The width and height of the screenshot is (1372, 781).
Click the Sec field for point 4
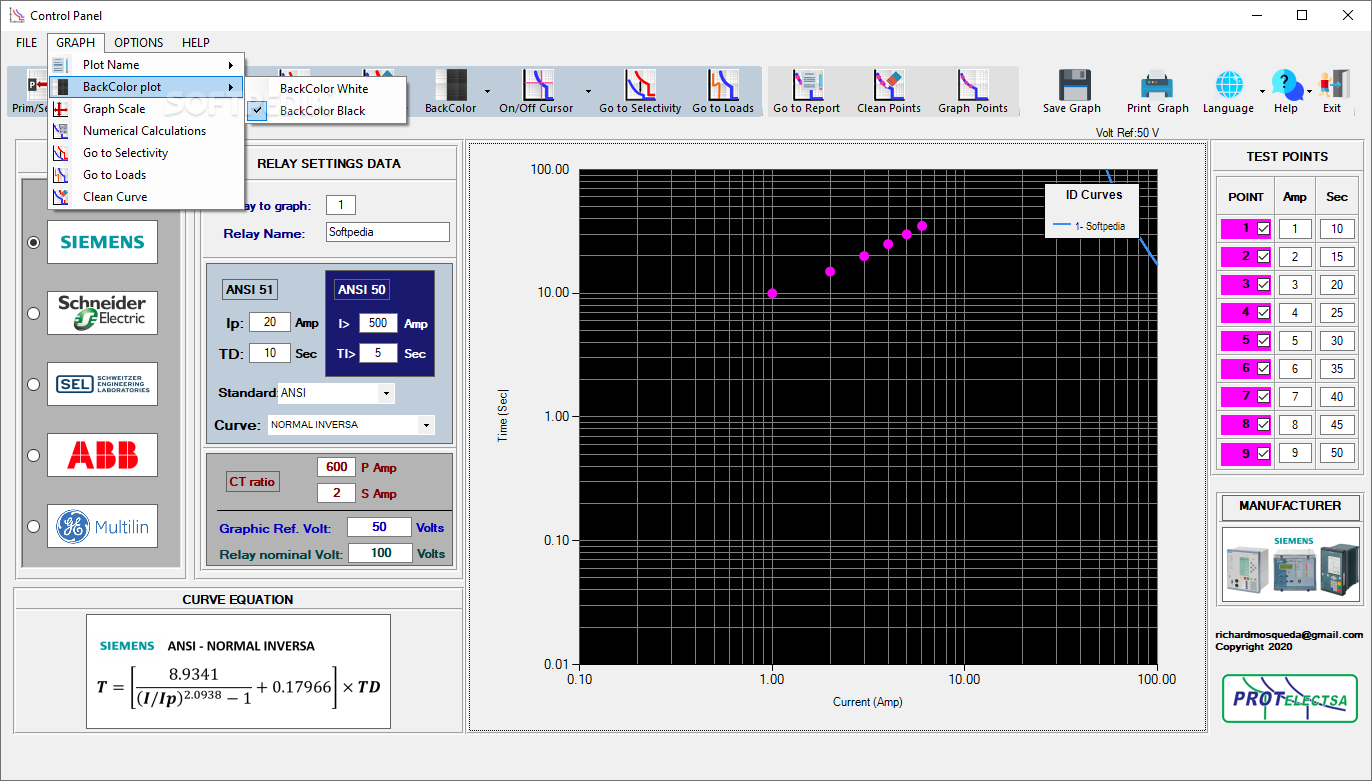pyautogui.click(x=1337, y=313)
